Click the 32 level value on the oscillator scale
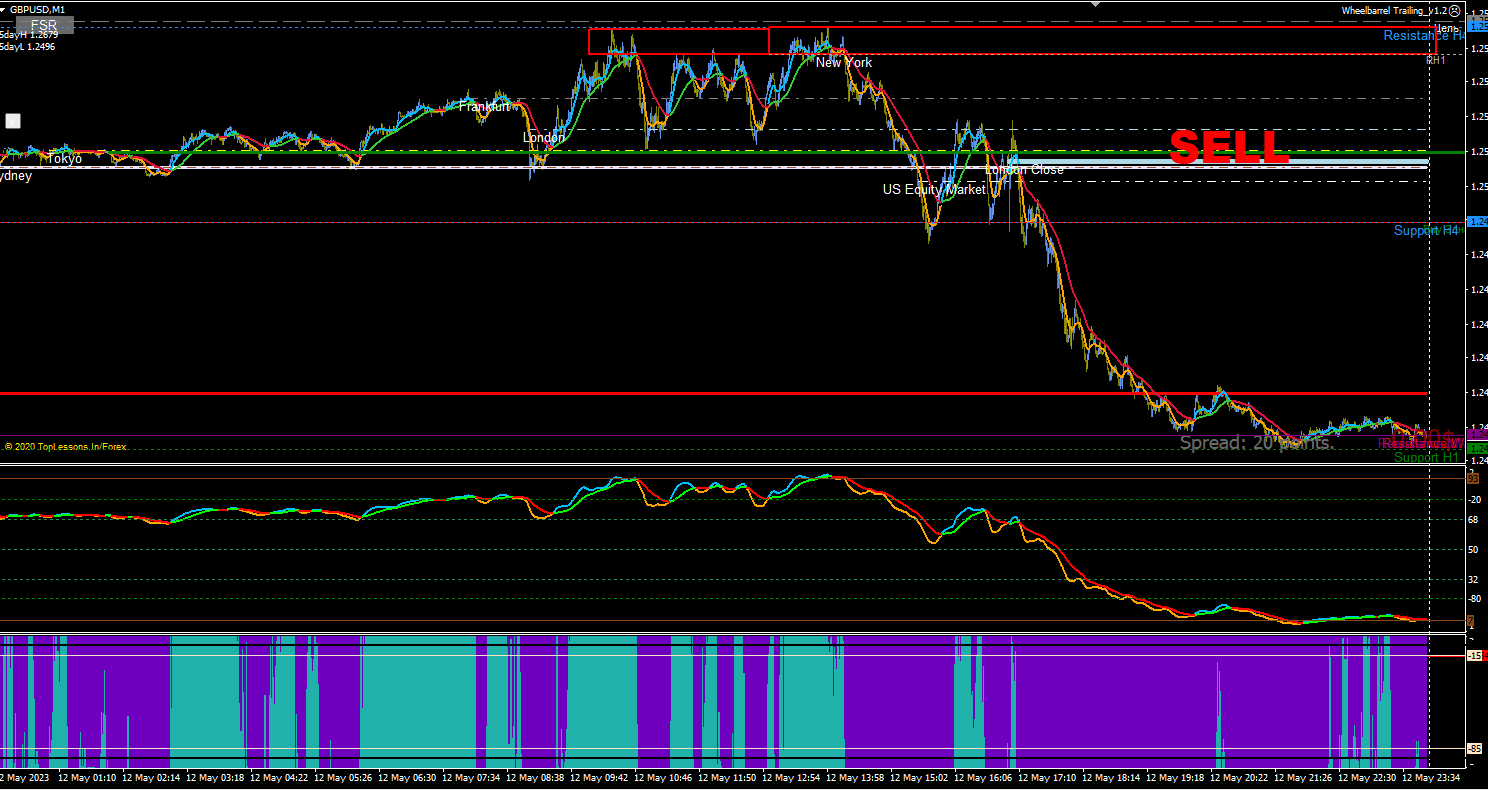The width and height of the screenshot is (1488, 790). (x=1473, y=580)
